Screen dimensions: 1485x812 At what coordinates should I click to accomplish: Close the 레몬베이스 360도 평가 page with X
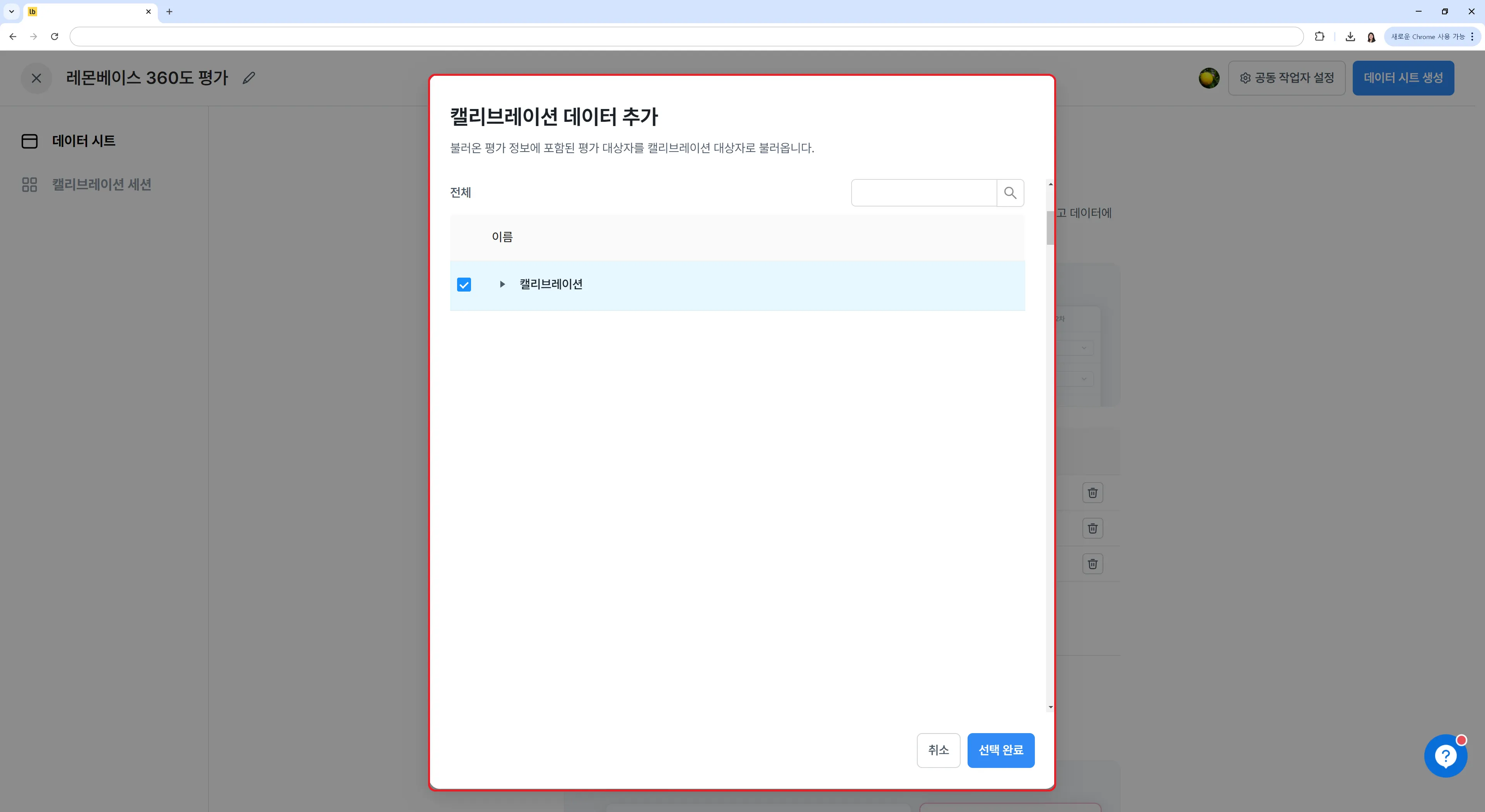coord(36,78)
